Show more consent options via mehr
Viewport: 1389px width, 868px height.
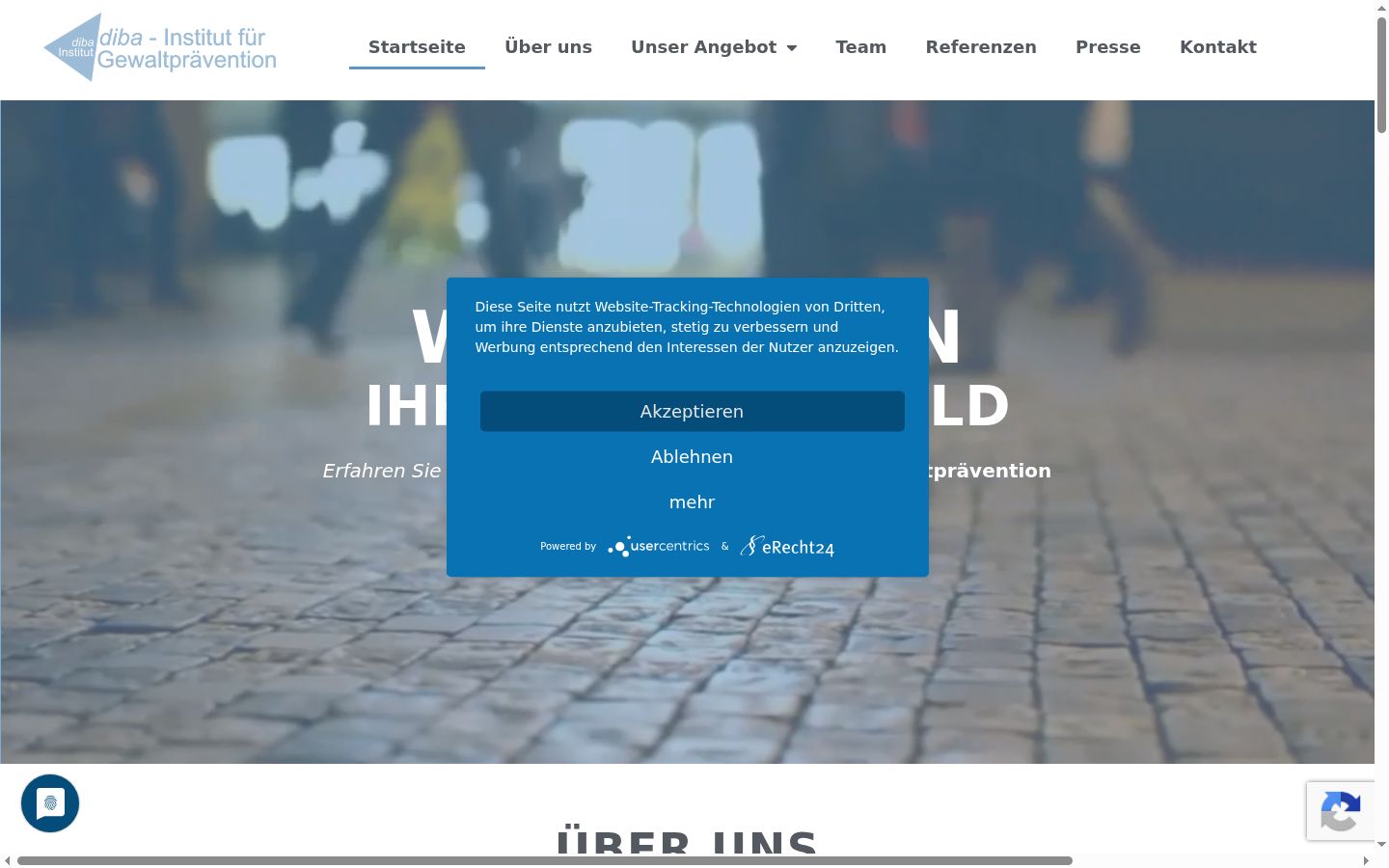[x=693, y=502]
